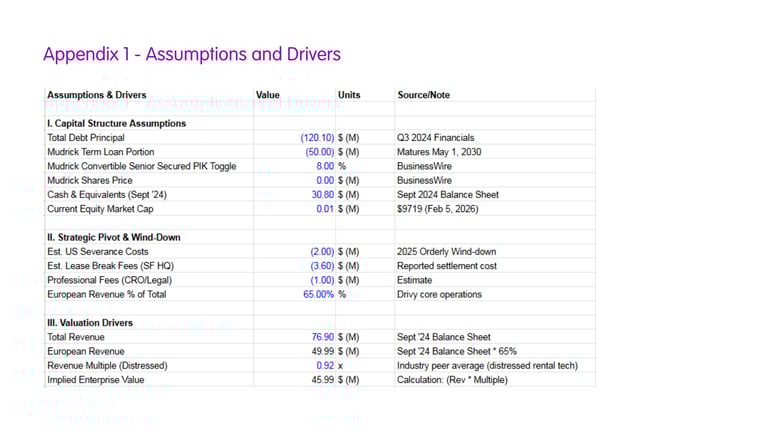Click 'Mudrick Convertible Senior Secured PIK Toggle' label
This screenshot has width=768, height=432.
click(x=142, y=166)
